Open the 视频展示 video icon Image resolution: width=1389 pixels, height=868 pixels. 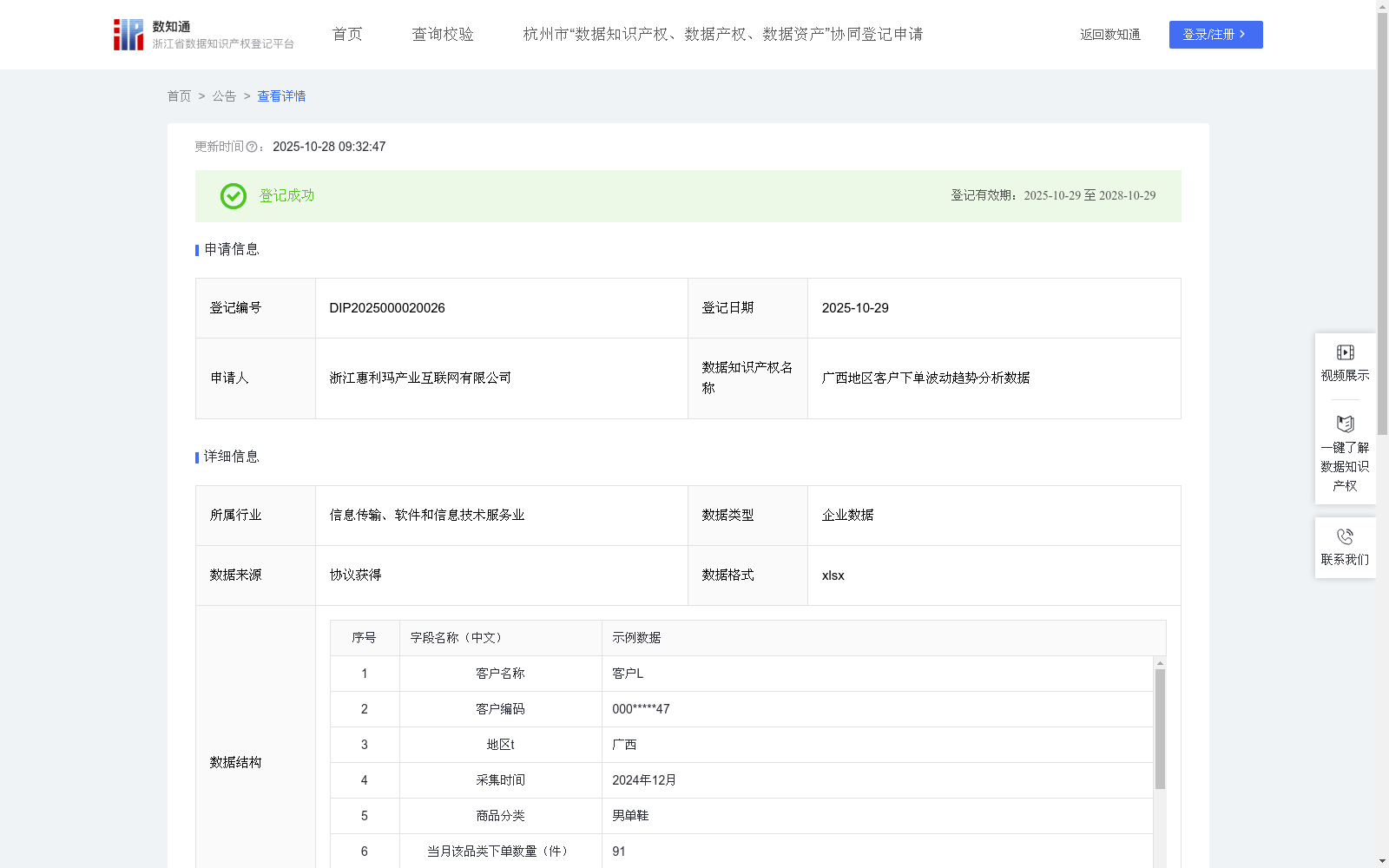pos(1345,352)
